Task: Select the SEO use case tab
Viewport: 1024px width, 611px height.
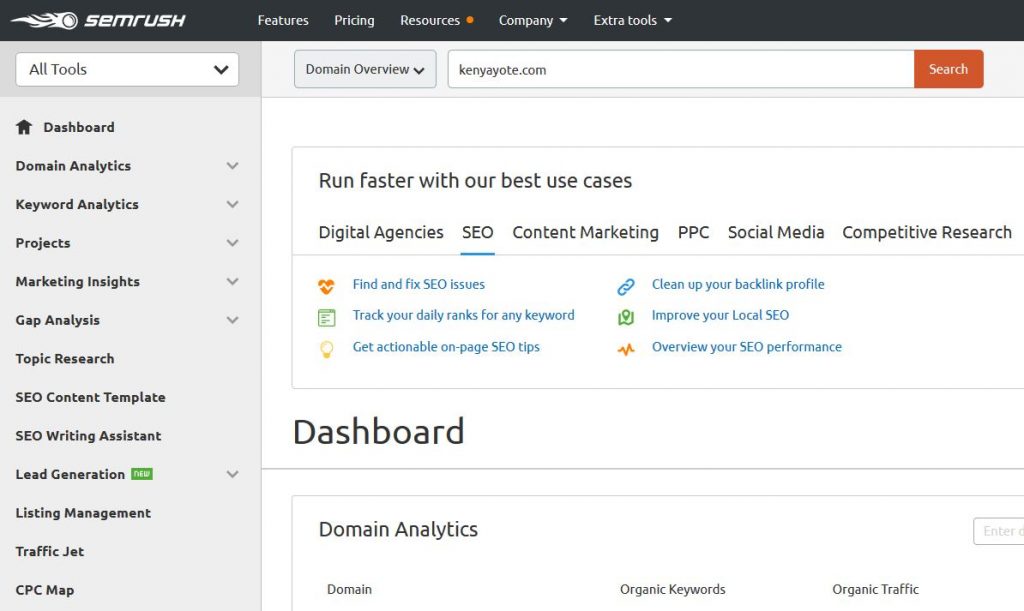Action: 477,232
